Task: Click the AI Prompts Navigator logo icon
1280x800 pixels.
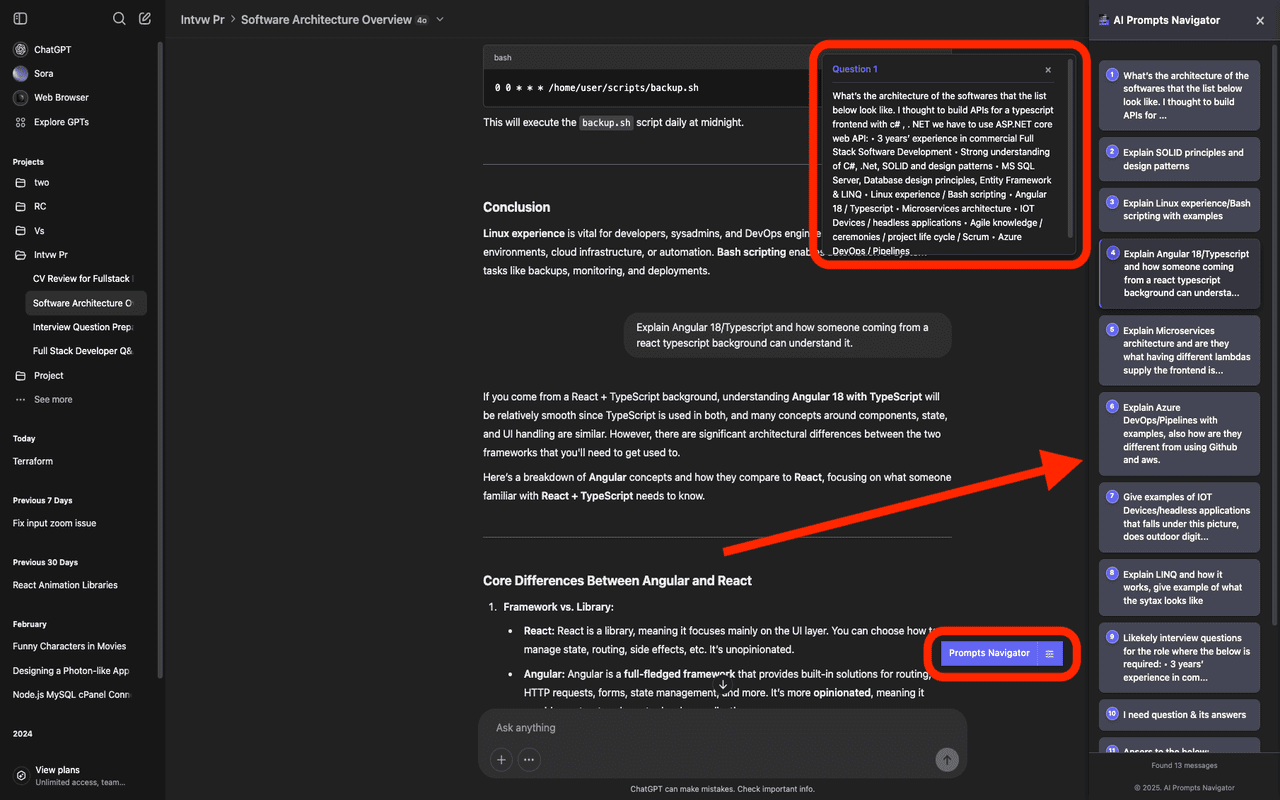Action: [x=1104, y=20]
